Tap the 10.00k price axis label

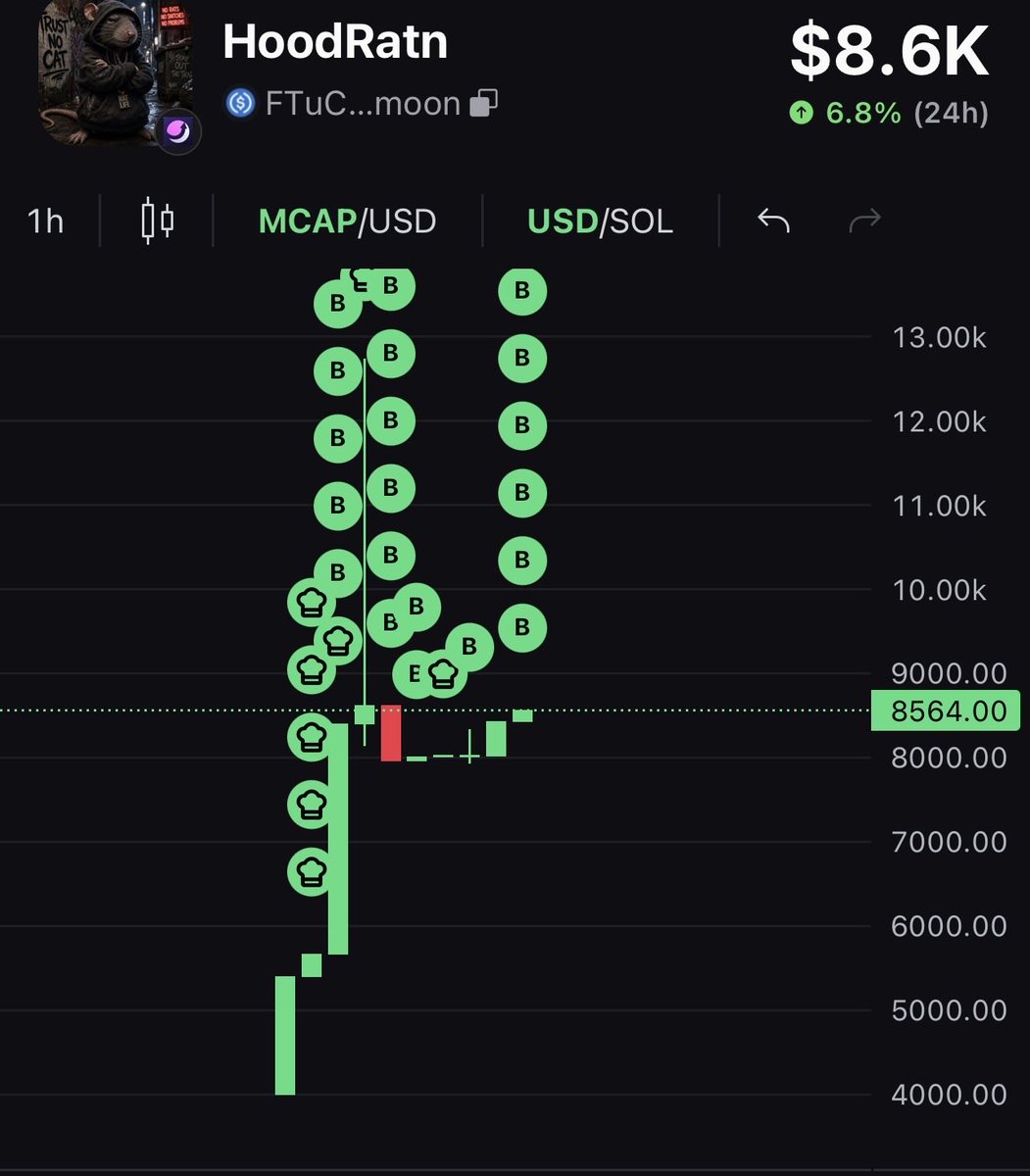[939, 590]
